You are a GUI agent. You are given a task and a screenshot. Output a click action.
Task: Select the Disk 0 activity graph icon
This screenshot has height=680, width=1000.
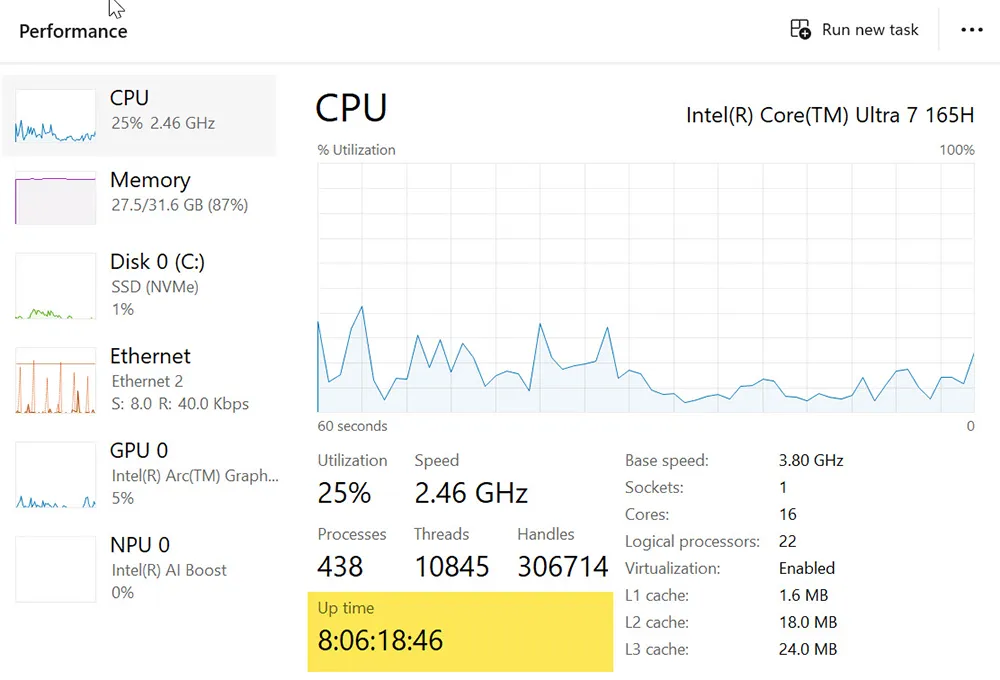pyautogui.click(x=54, y=286)
